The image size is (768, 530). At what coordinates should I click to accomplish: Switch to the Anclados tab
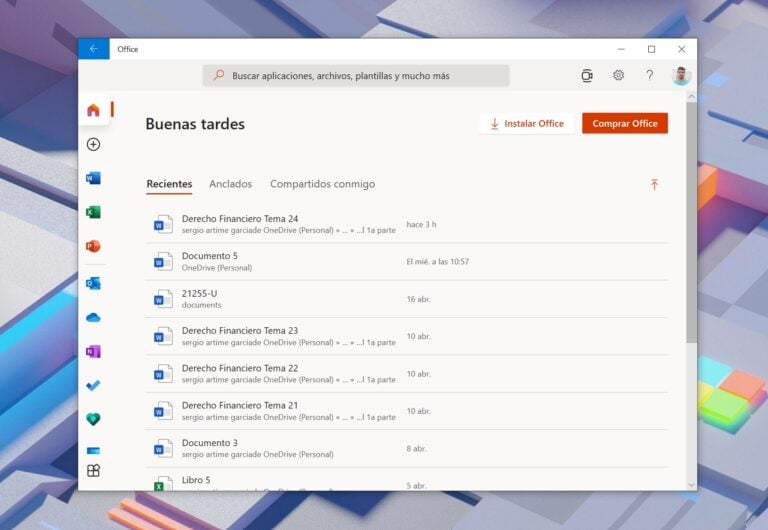tap(230, 184)
